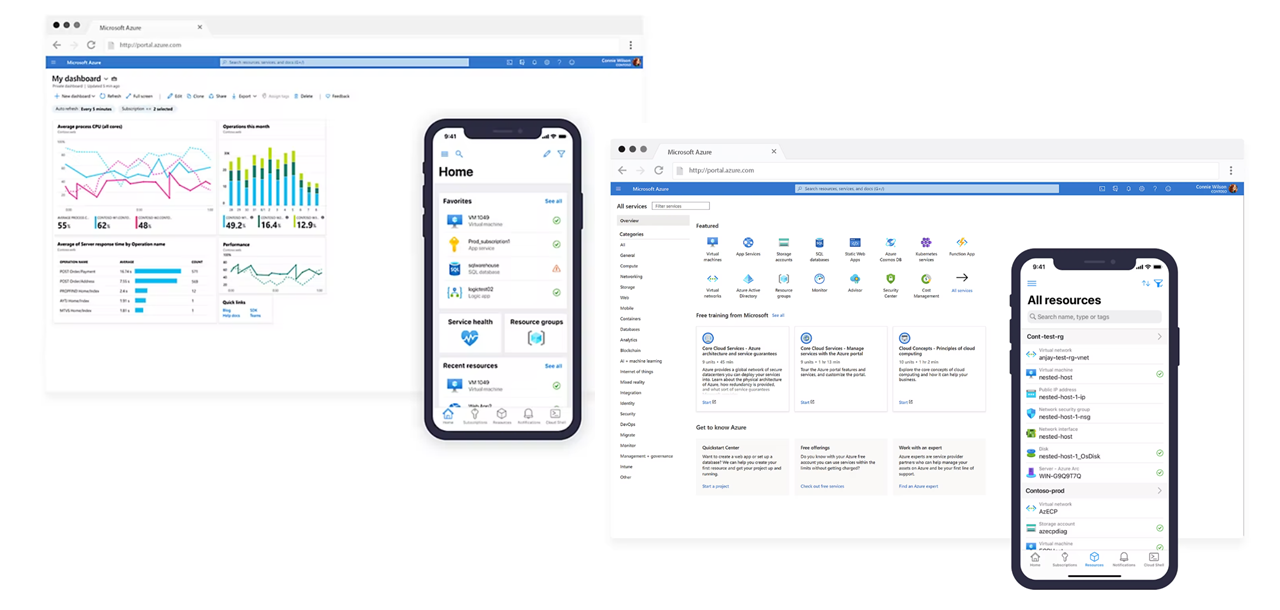Expand the My dashboard title chevron
This screenshot has height=610, width=1280.
(x=106, y=79)
